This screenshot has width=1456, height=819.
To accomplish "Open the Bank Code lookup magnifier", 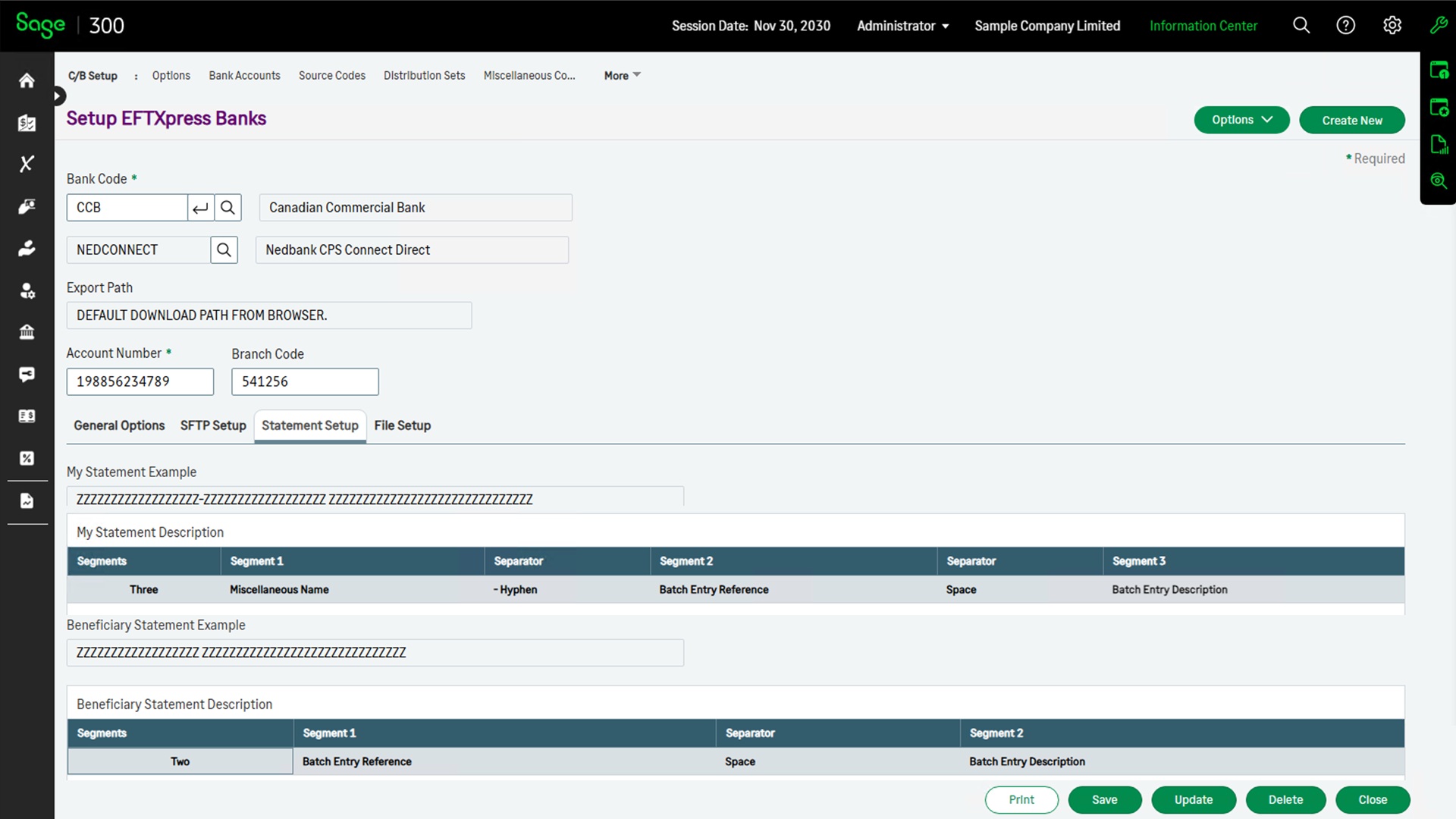I will coord(227,207).
